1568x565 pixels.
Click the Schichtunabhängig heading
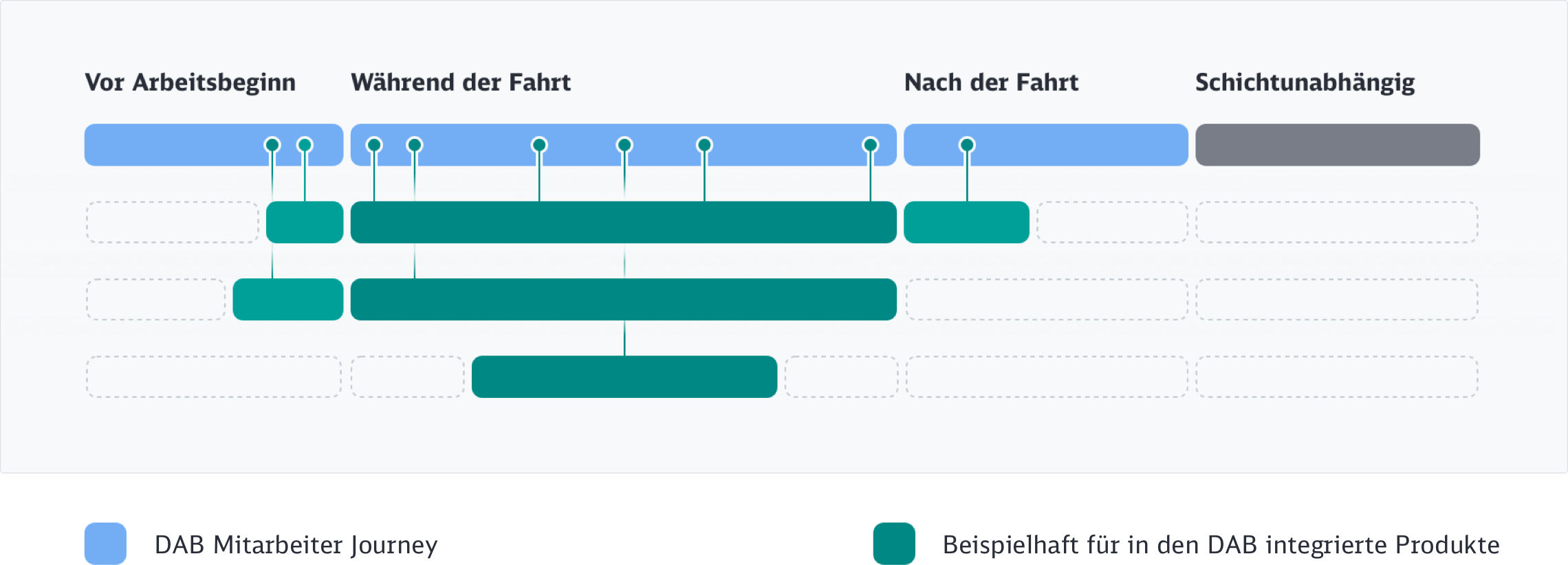tap(1305, 82)
